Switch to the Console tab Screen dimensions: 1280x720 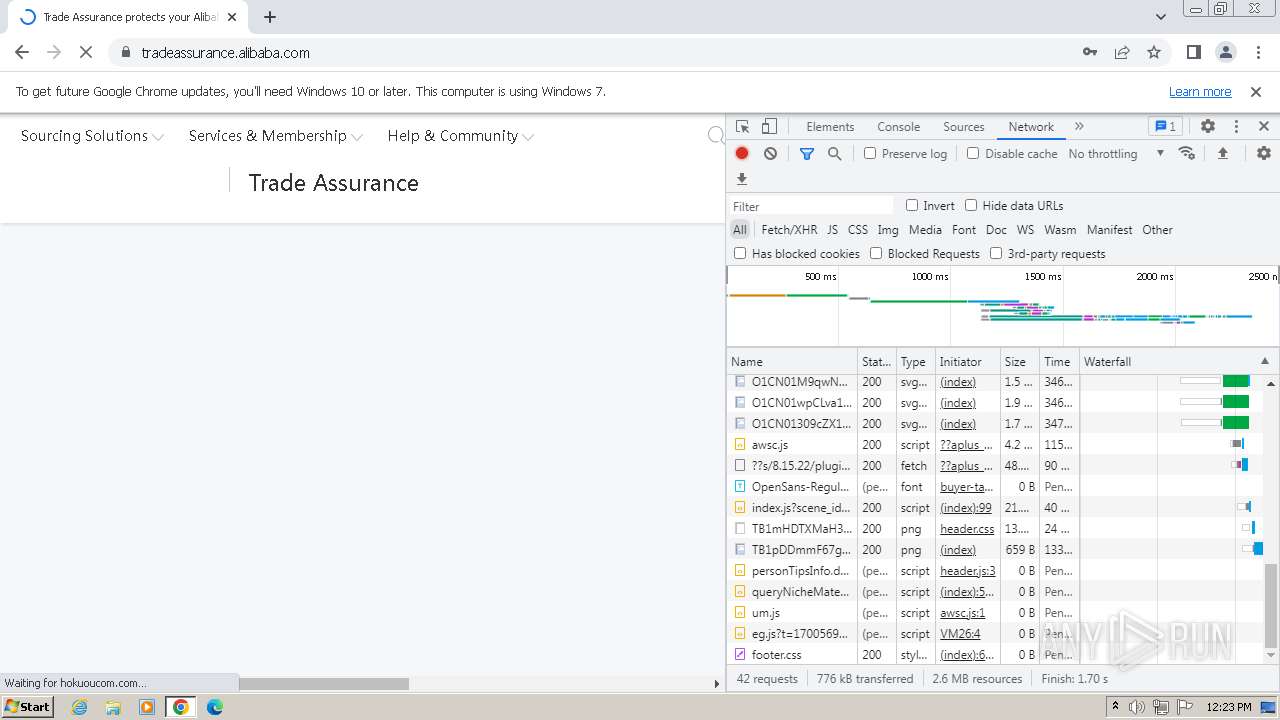point(898,127)
